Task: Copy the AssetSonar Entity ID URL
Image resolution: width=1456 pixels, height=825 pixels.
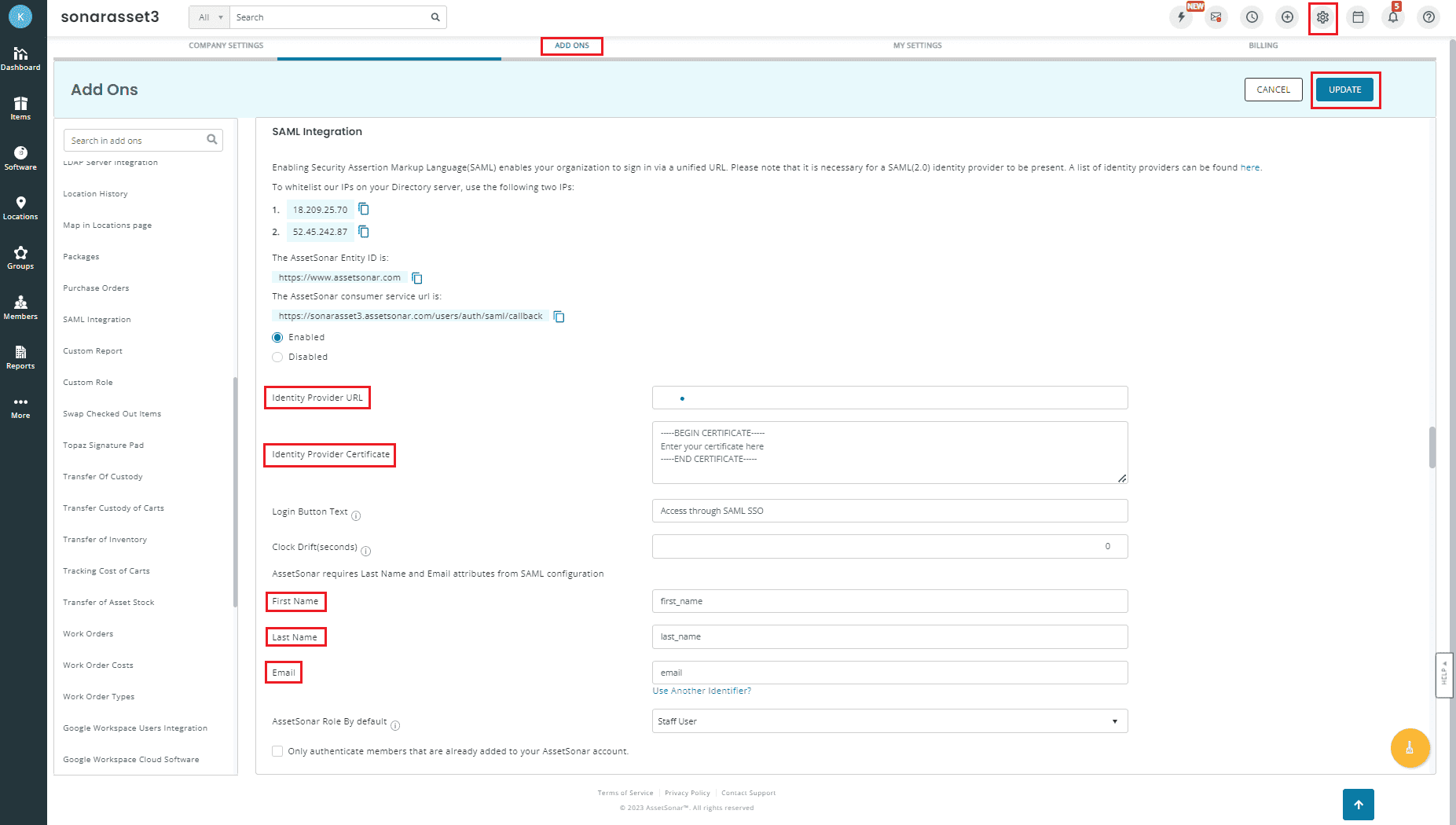Action: click(417, 278)
